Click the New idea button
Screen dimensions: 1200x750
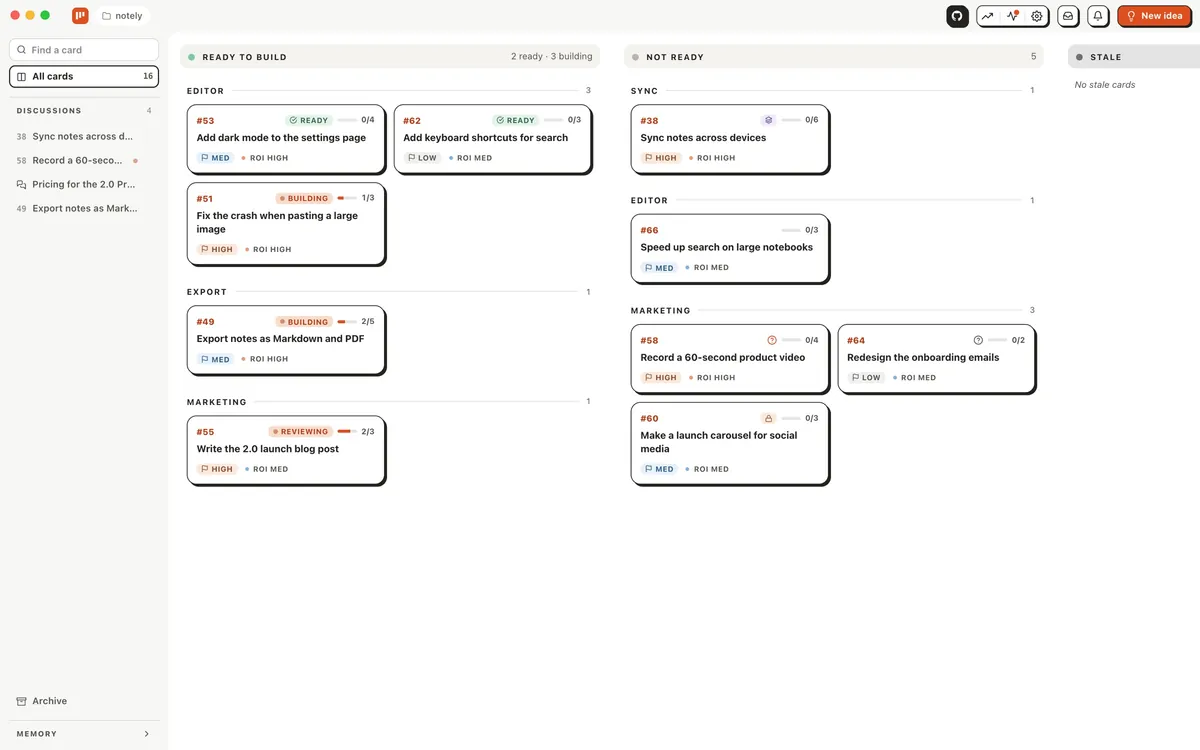1154,16
